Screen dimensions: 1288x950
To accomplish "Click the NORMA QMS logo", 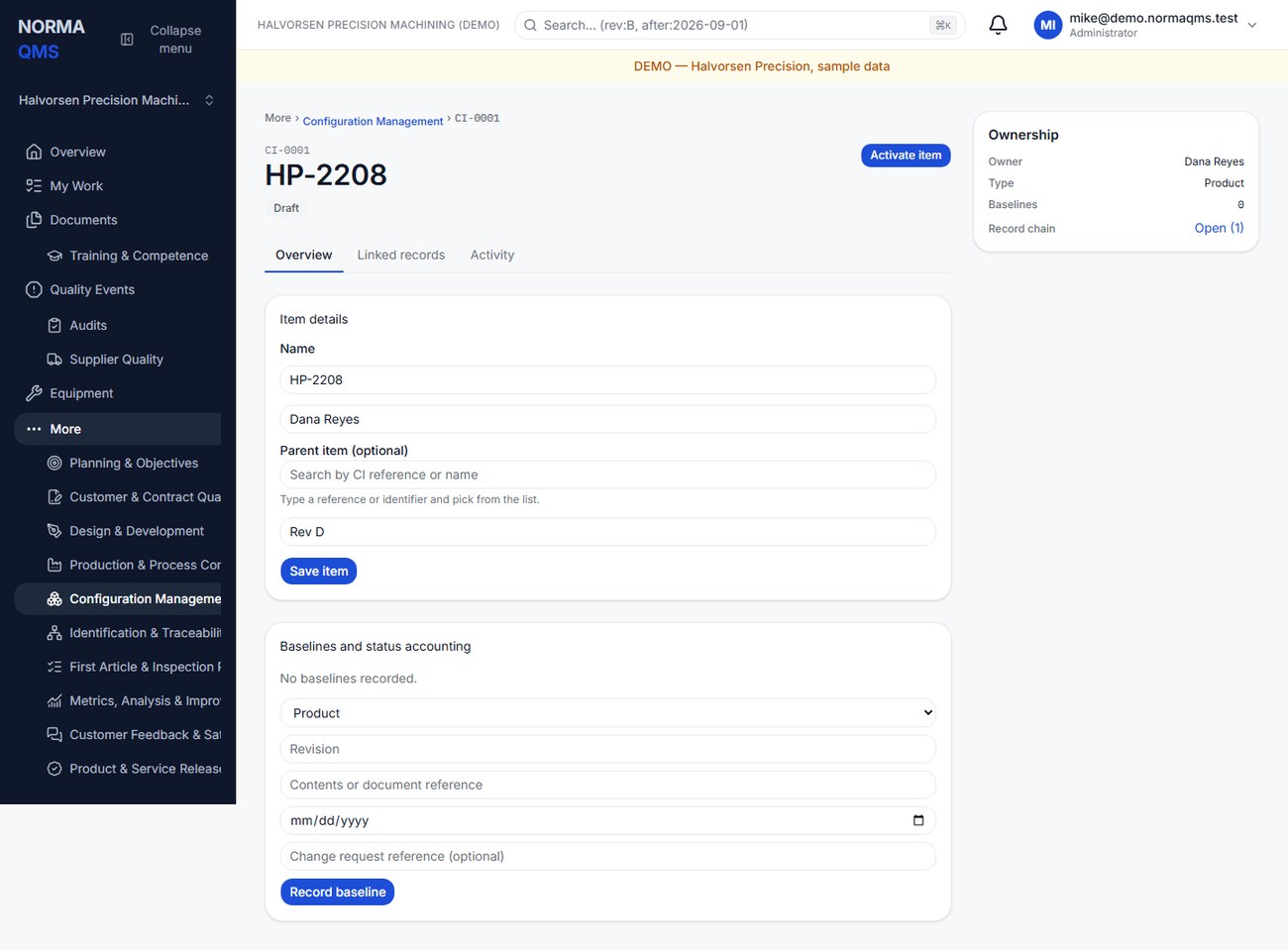I will (52, 39).
